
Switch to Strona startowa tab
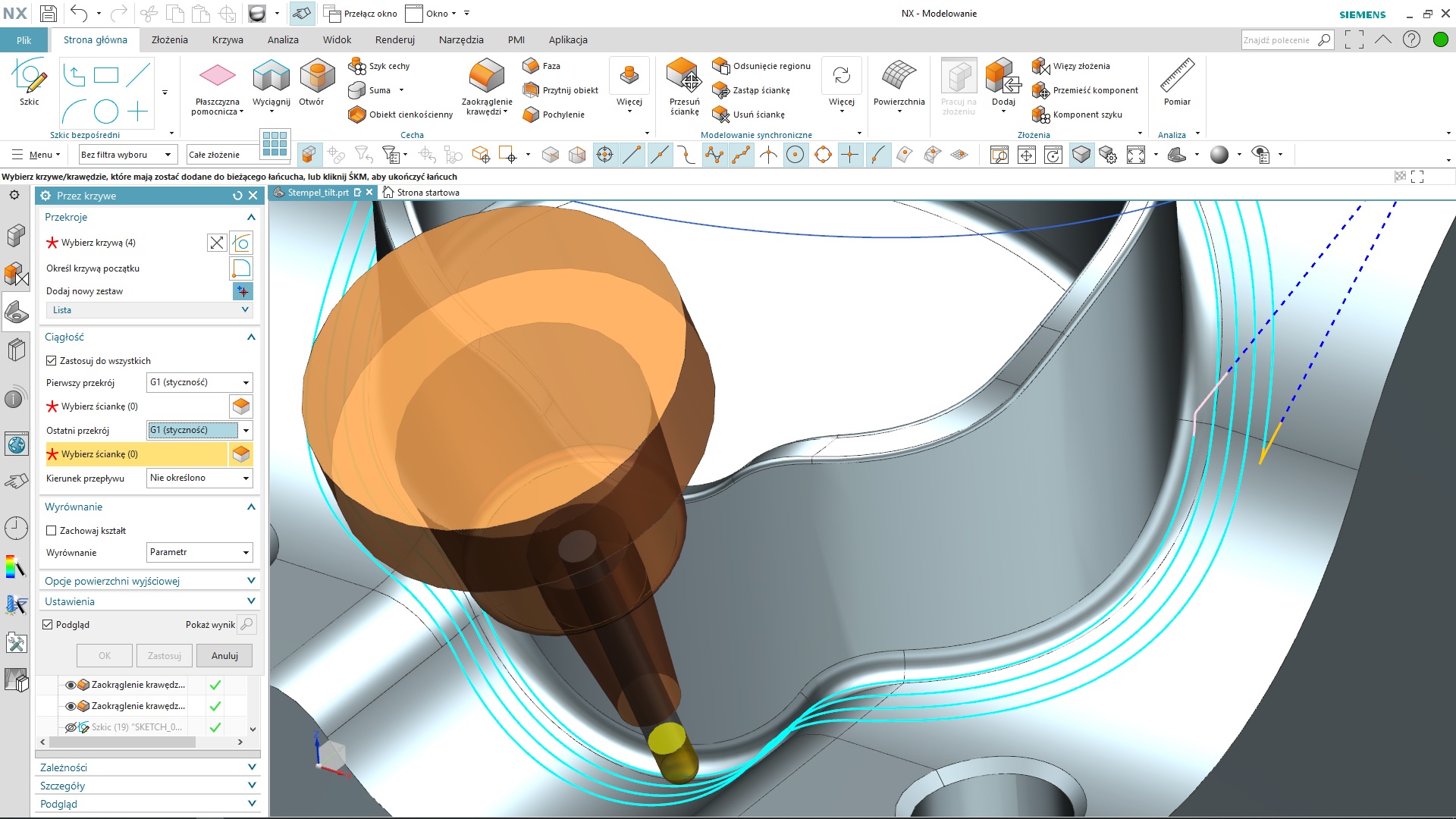(422, 193)
